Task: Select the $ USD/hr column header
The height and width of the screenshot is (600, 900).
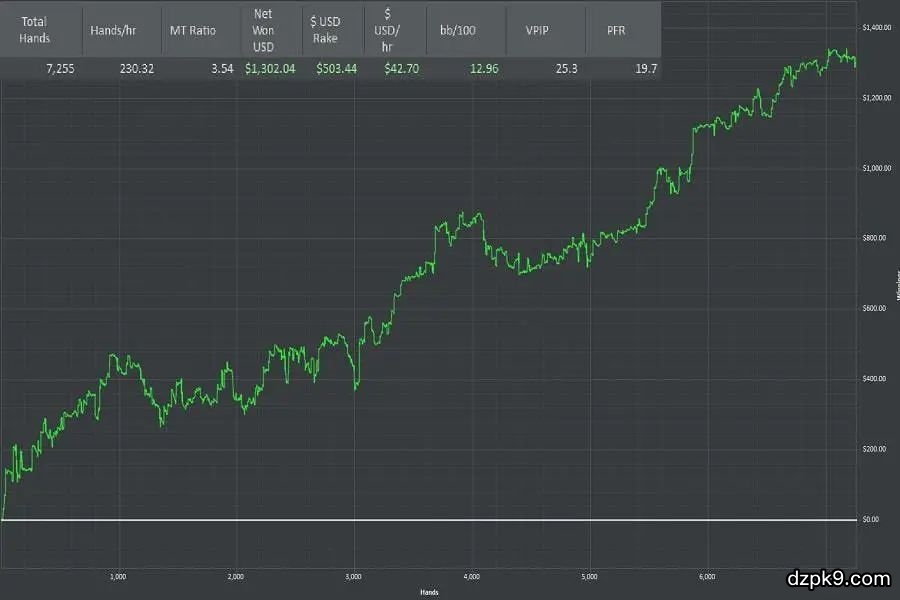Action: 387,30
